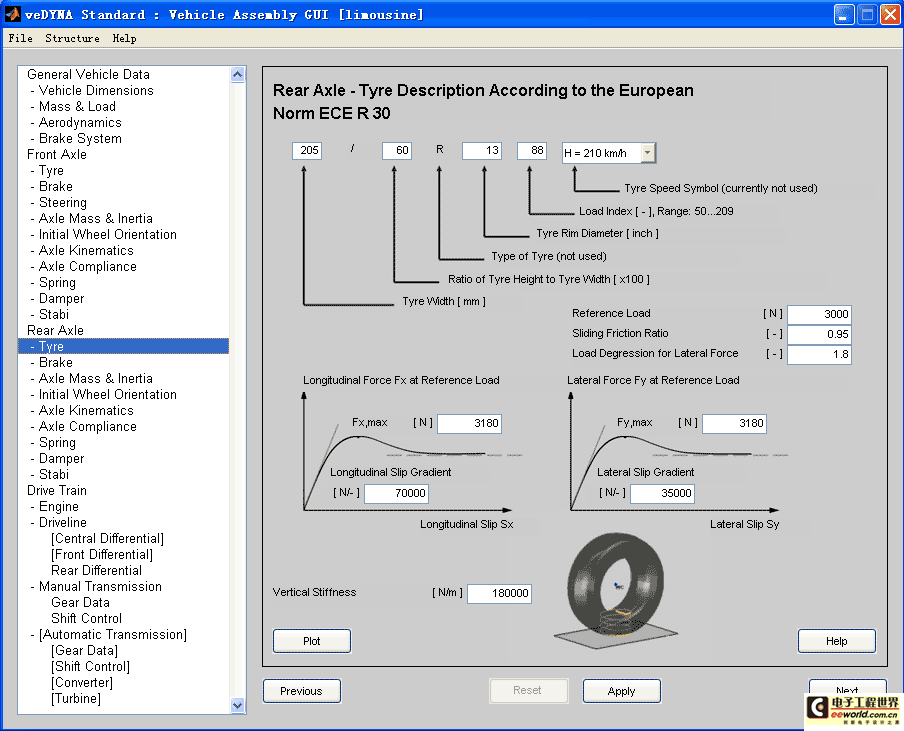904x731 pixels.
Task: Click the Reference Load field 3000
Action: pos(819,314)
